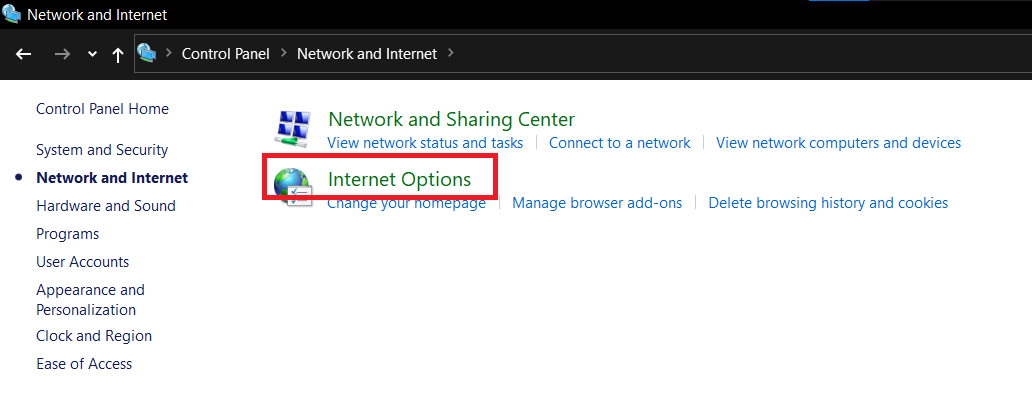The image size is (1032, 415).
Task: Open Network and Sharing Center heading
Action: pyautogui.click(x=452, y=120)
